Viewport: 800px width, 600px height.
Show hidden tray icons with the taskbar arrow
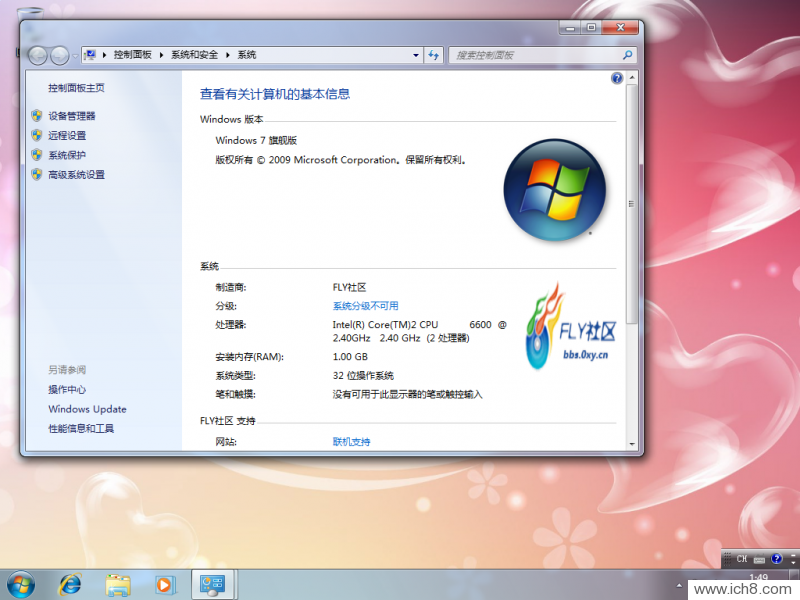point(679,586)
